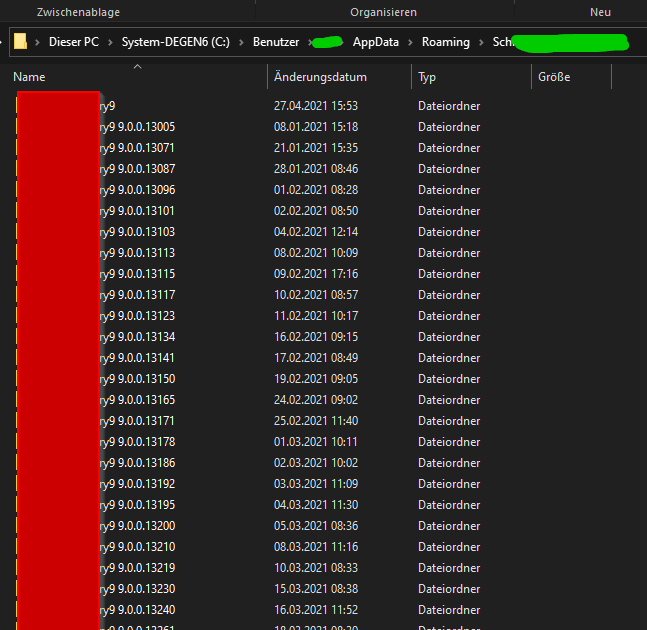Click the folder icon in the address bar
Image resolution: width=647 pixels, height=630 pixels.
[x=20, y=42]
